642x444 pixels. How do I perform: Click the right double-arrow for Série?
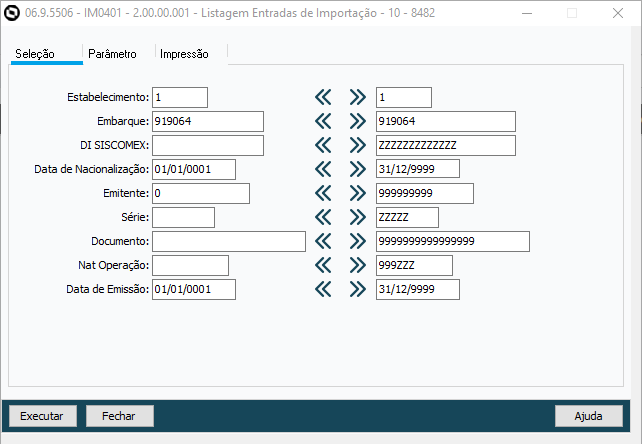(358, 217)
